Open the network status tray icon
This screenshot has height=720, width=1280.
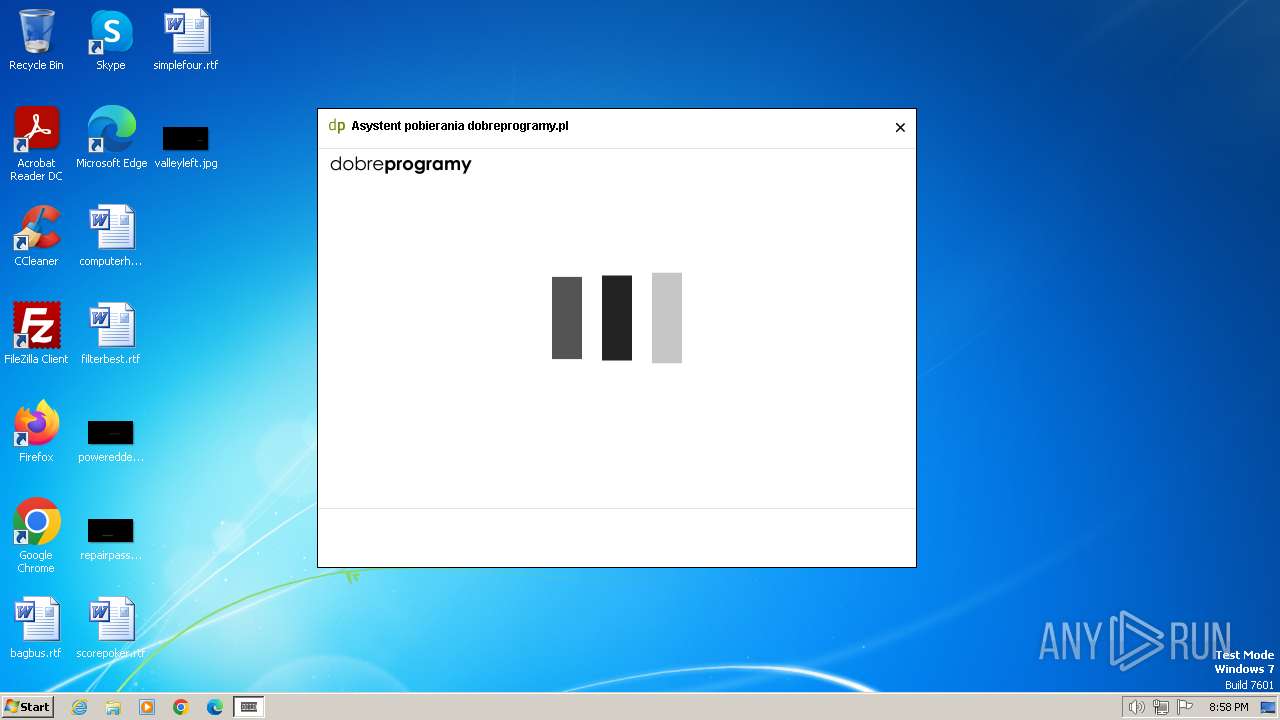coord(1161,707)
